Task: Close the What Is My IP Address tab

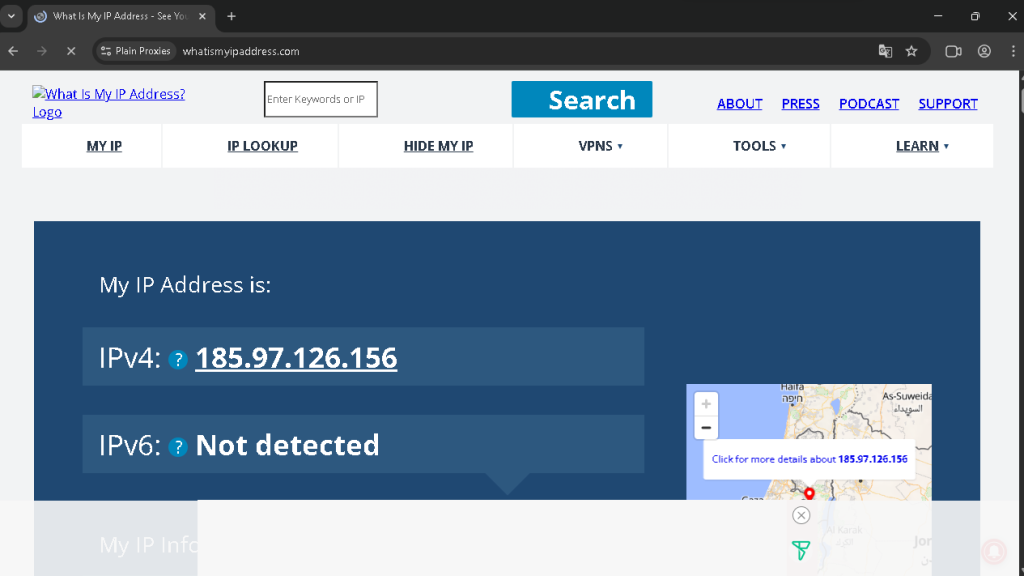Action: pyautogui.click(x=202, y=16)
